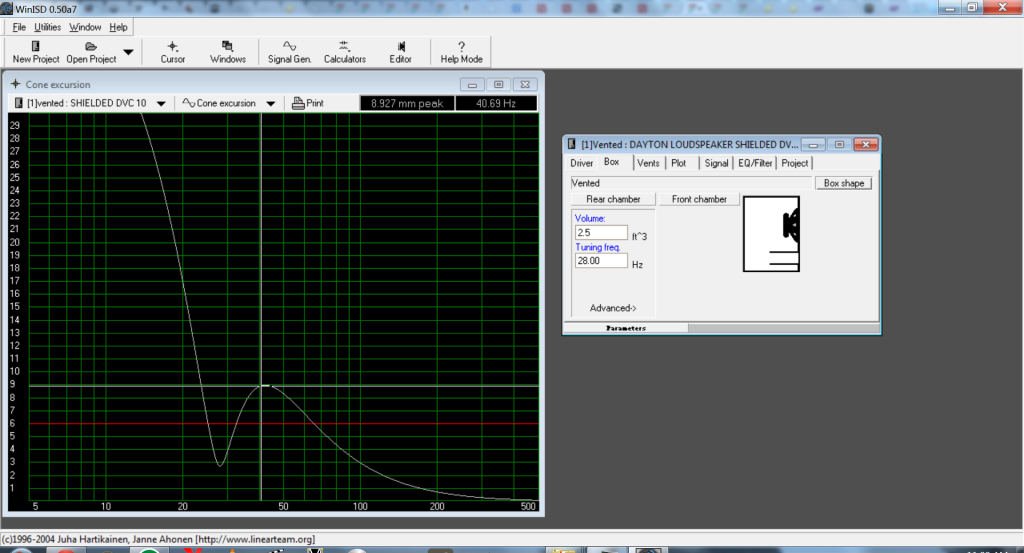Viewport: 1024px width, 553px height.
Task: Click the Box shape button
Action: coord(843,183)
